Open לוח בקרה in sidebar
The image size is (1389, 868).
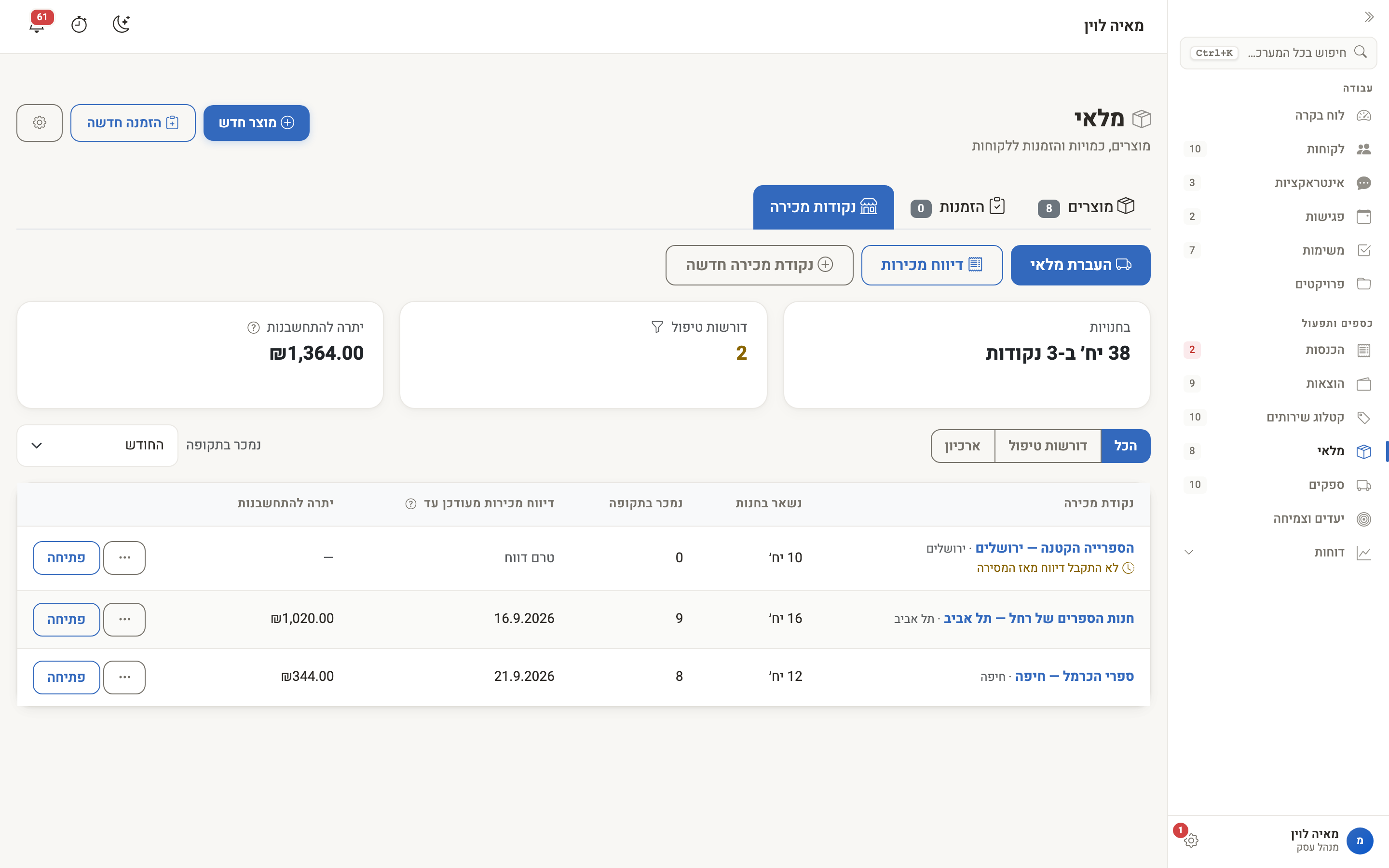[1278, 115]
